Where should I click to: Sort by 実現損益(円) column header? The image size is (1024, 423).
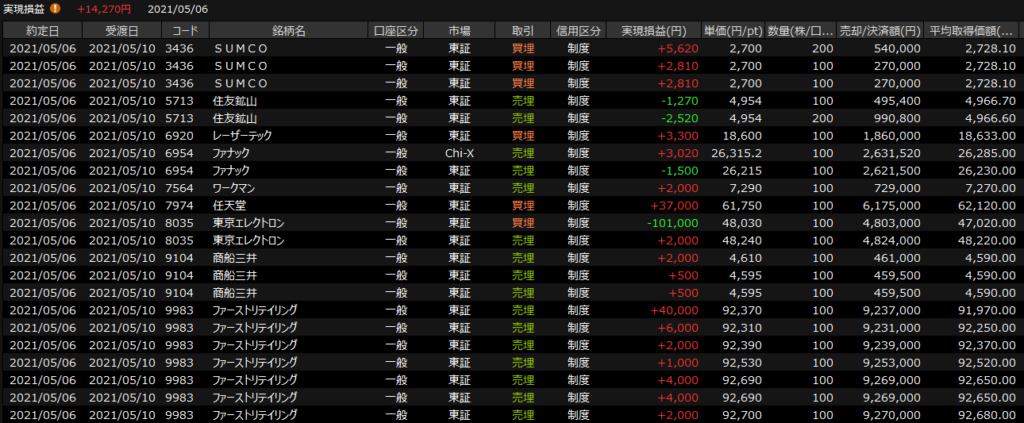[652, 30]
